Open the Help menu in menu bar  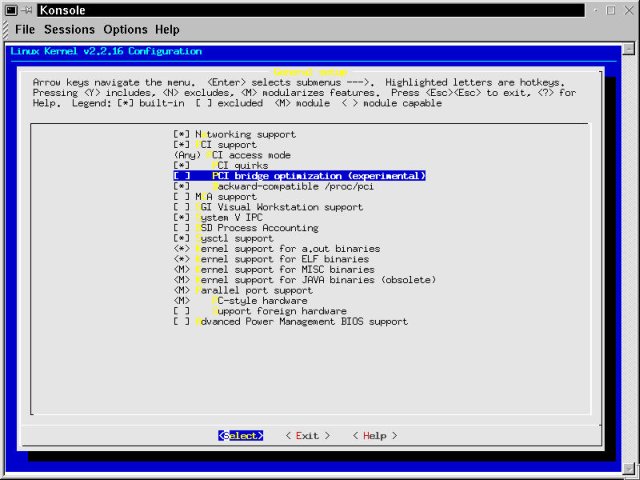(168, 30)
